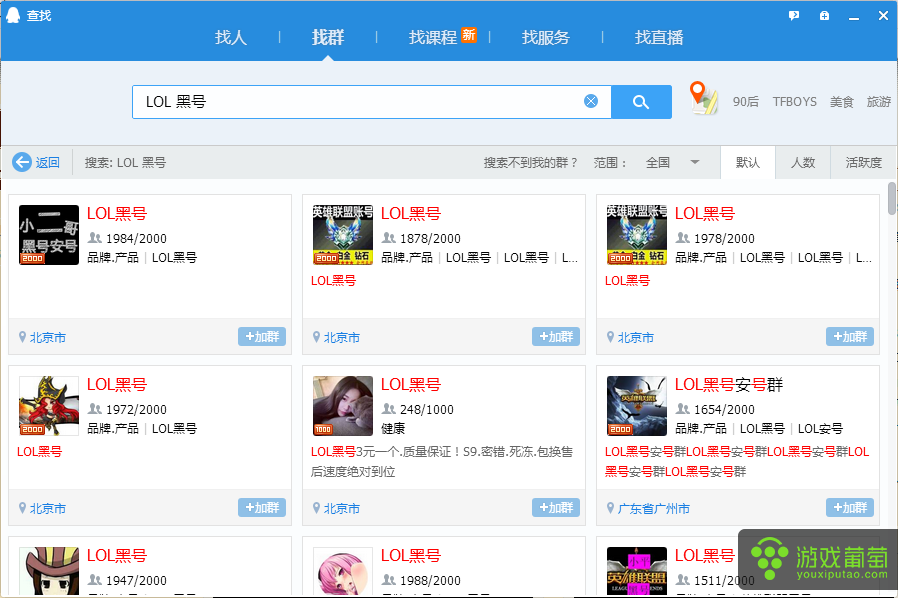Join the 248/1000 member group
Screen dimensions: 898x598
point(556,507)
